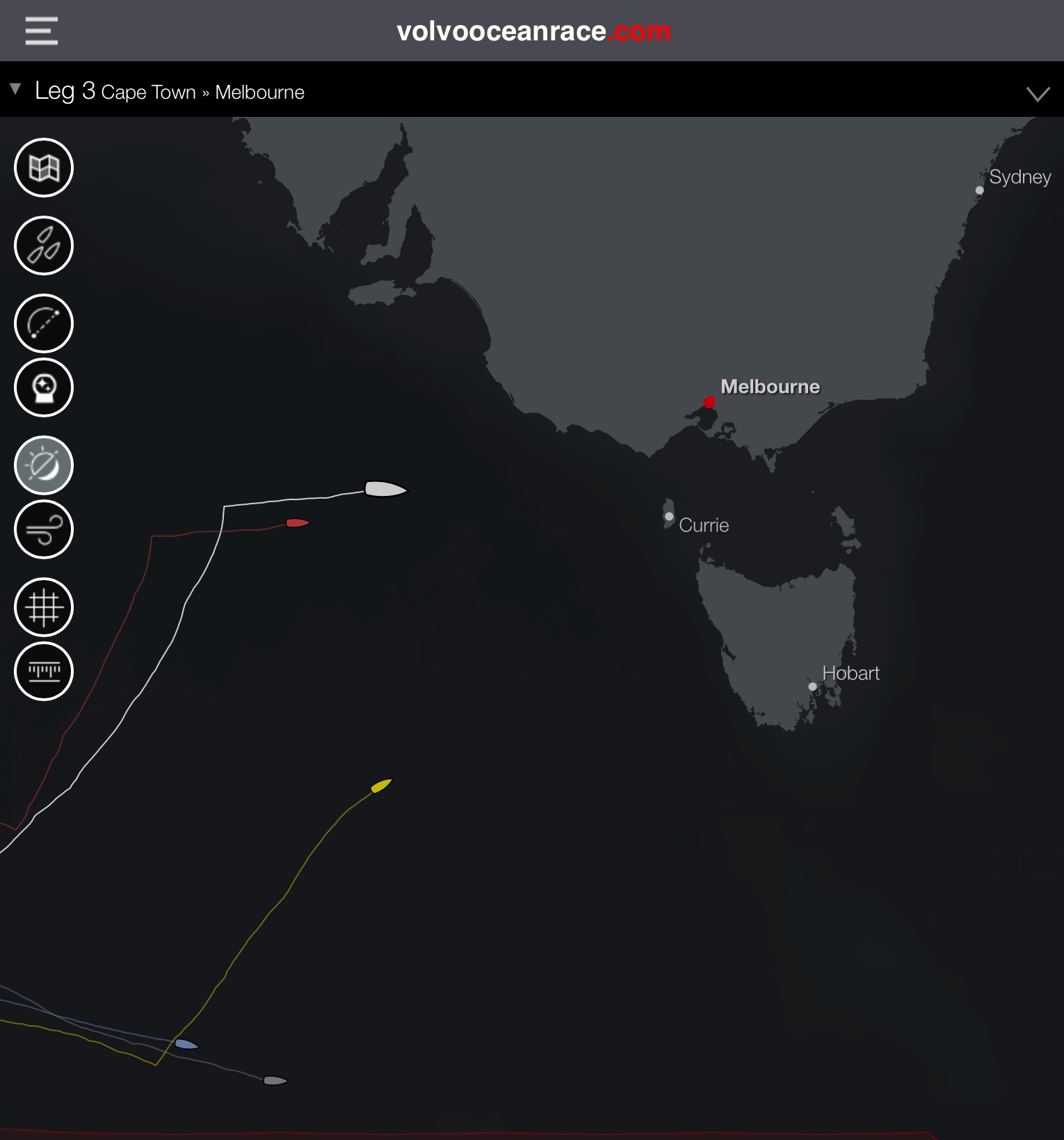Click the astronaut helmet icon button

(44, 387)
